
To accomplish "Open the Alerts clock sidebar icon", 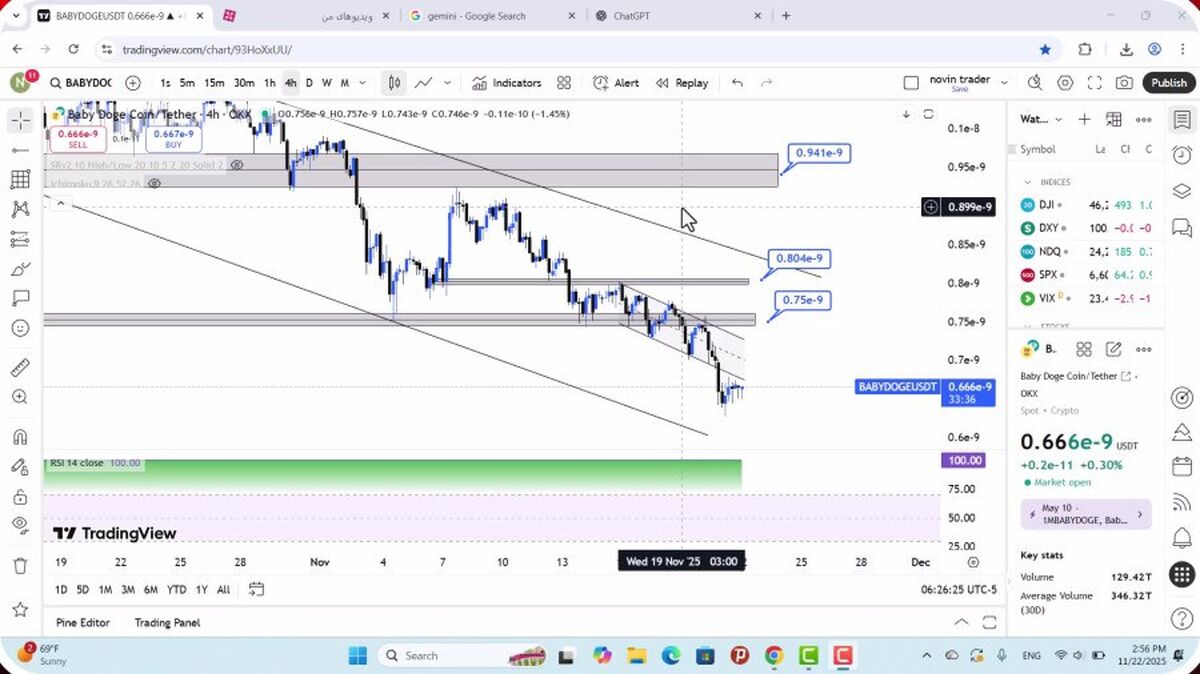I will click(x=1181, y=155).
